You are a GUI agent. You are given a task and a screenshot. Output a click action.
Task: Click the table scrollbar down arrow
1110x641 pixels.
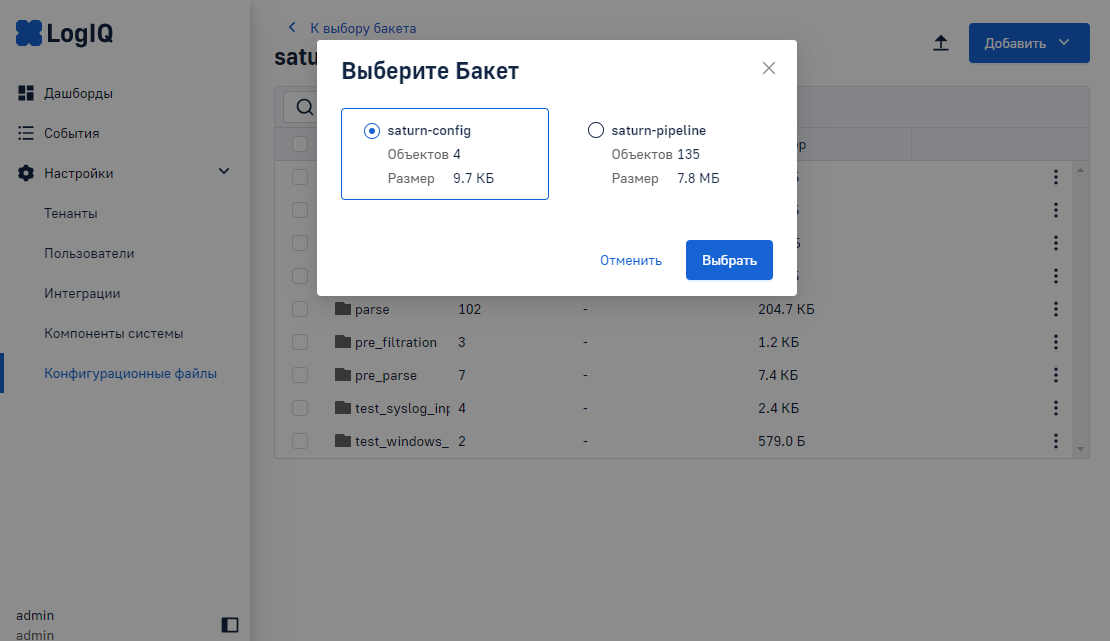pyautogui.click(x=1080, y=450)
